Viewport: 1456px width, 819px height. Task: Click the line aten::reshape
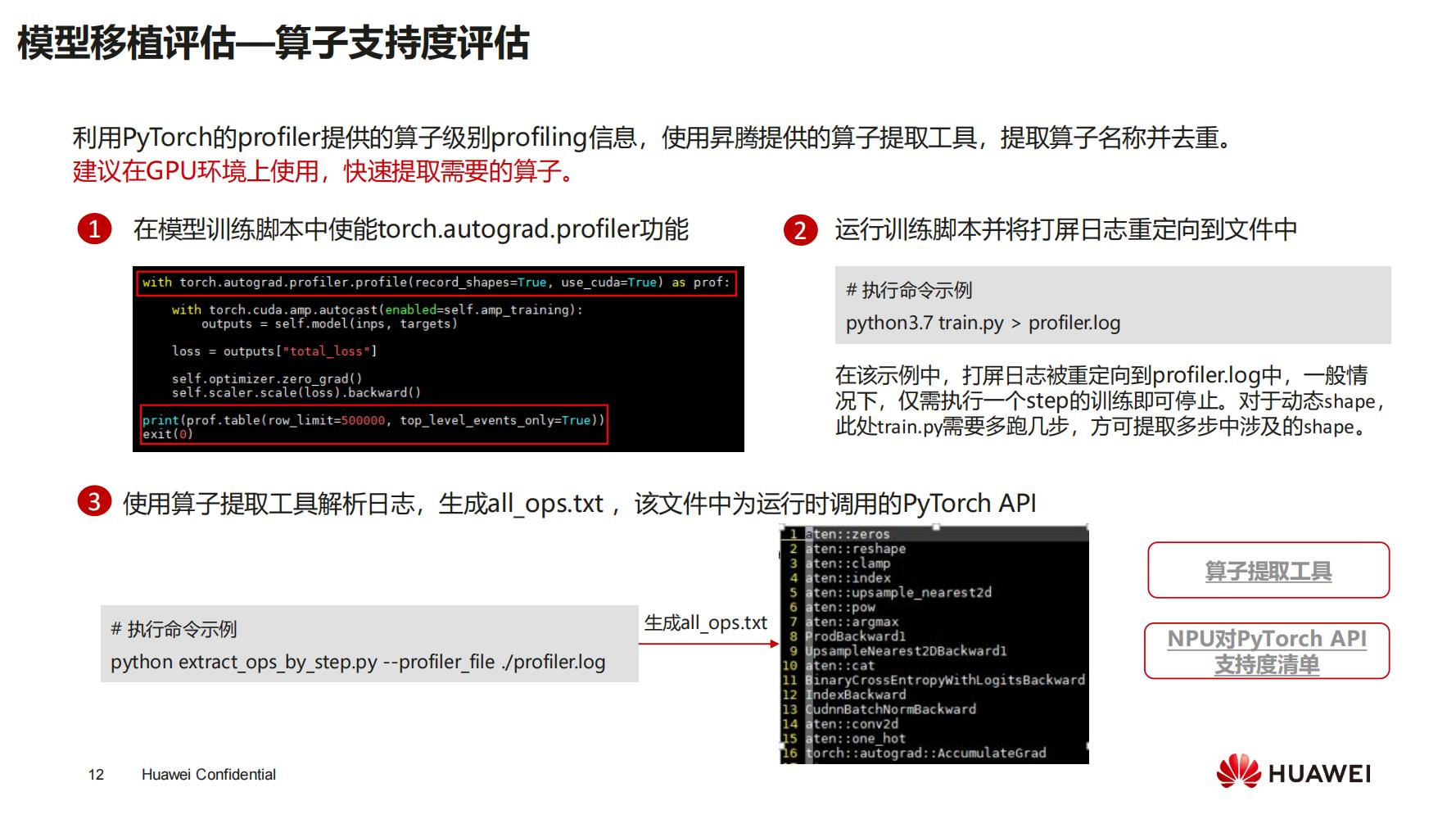(x=855, y=549)
